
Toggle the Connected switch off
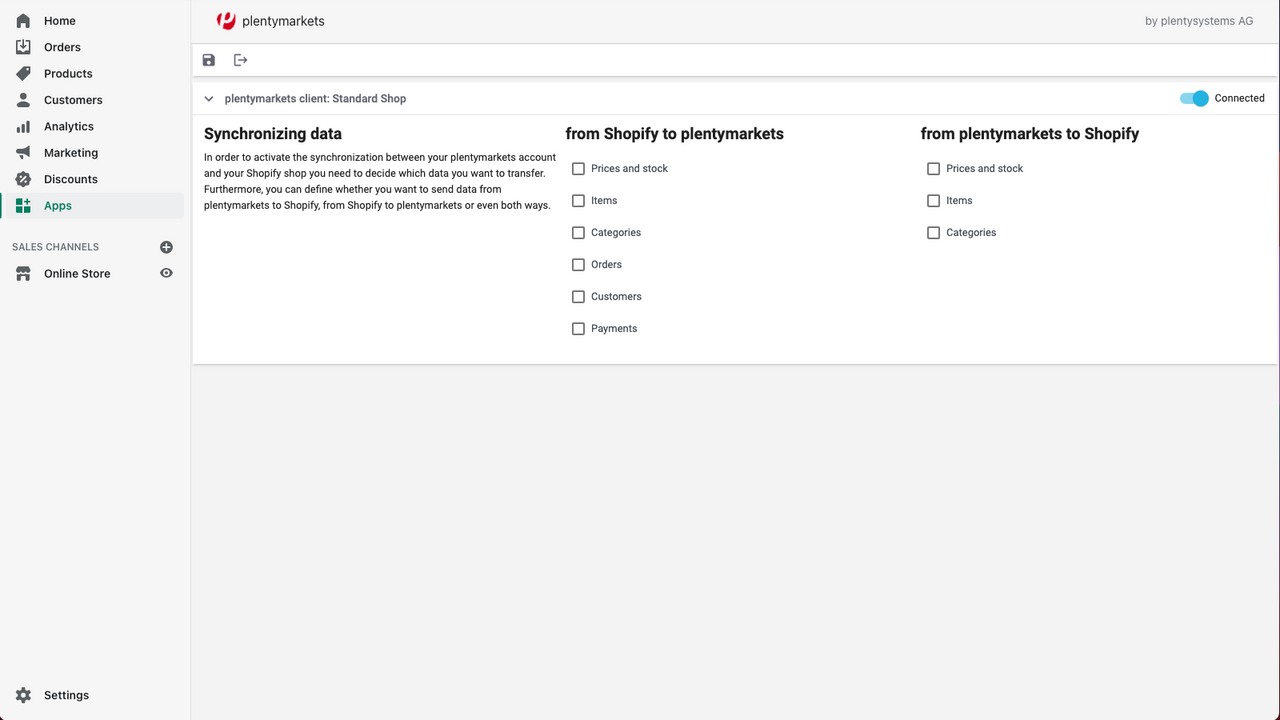tap(1195, 98)
